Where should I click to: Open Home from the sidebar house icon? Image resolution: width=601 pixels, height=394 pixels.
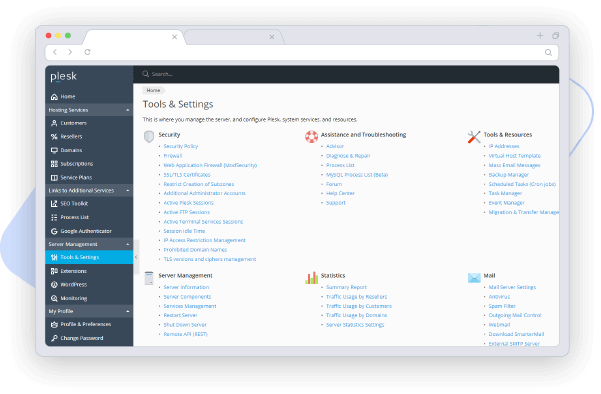[54, 97]
